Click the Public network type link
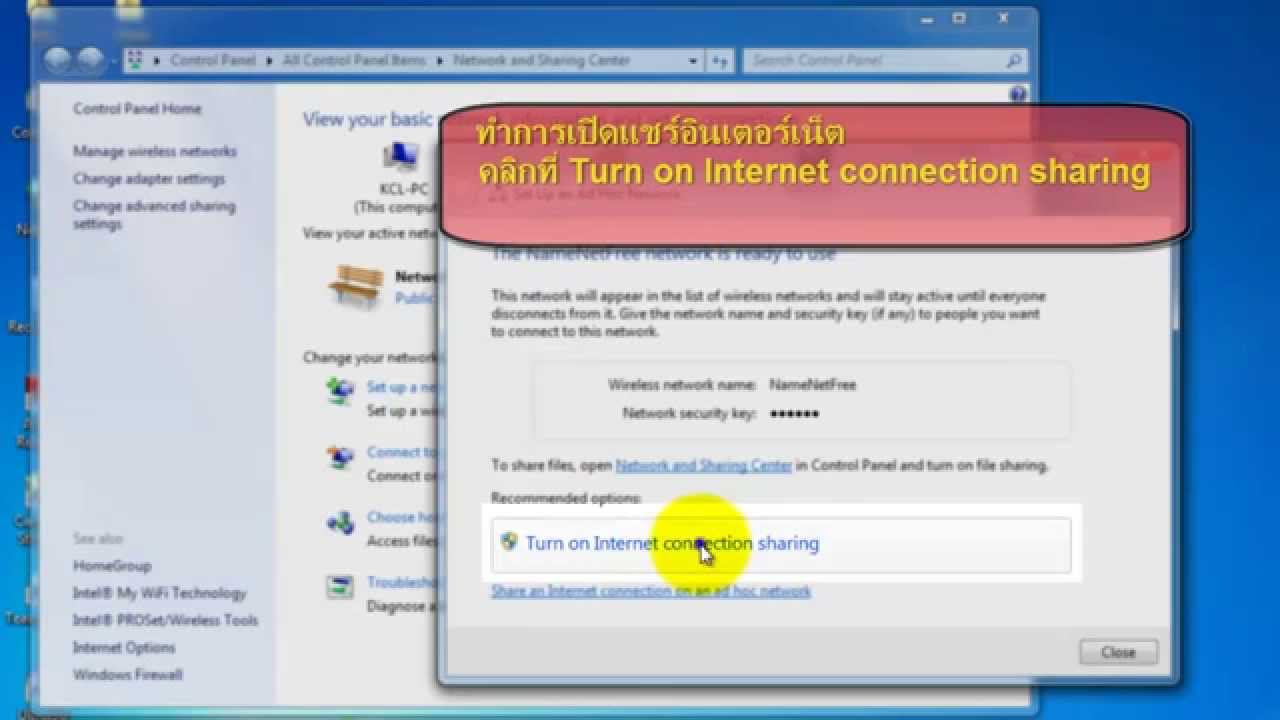 click(416, 298)
